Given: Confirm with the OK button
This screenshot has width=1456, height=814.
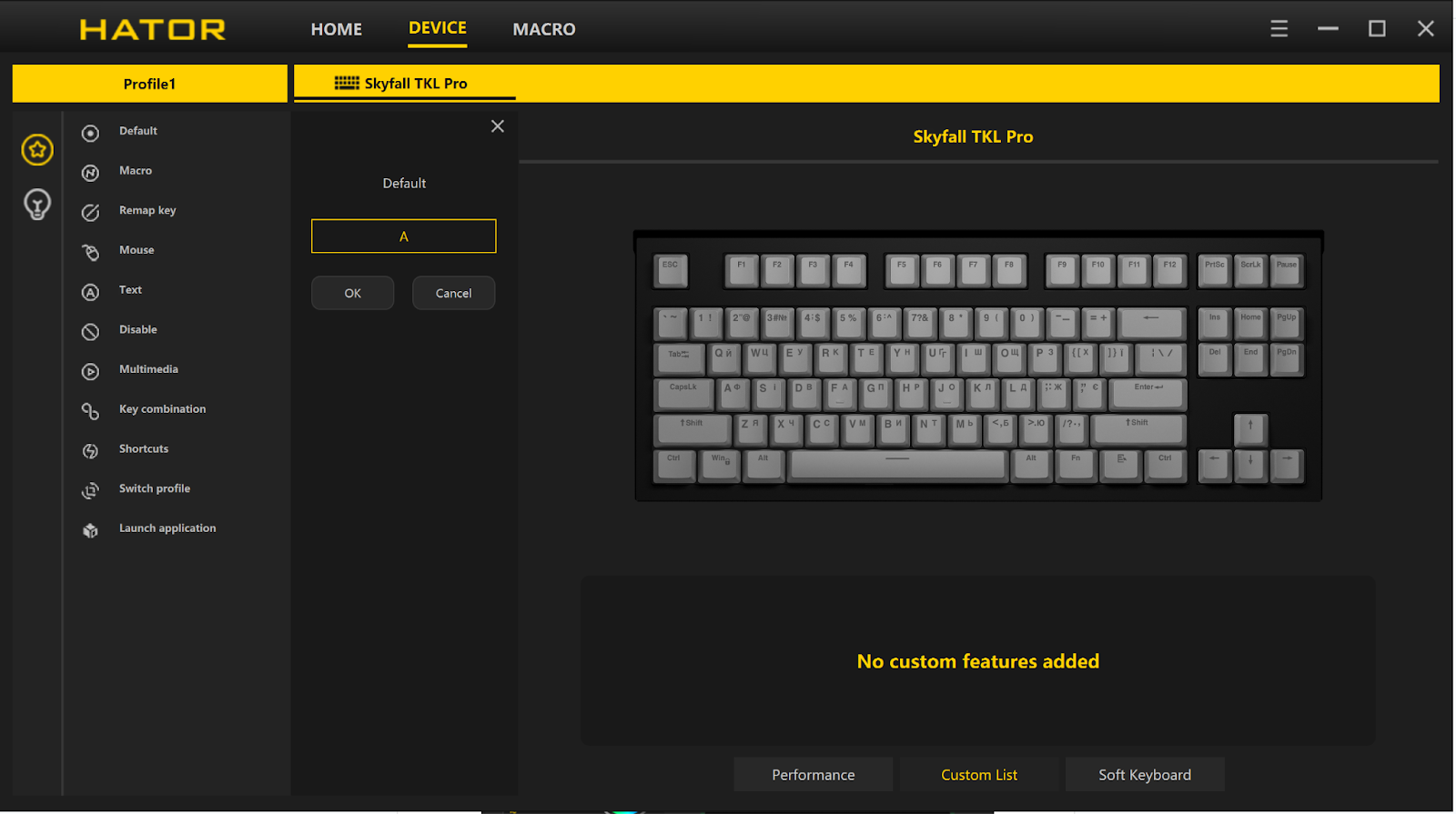Looking at the screenshot, I should point(353,293).
